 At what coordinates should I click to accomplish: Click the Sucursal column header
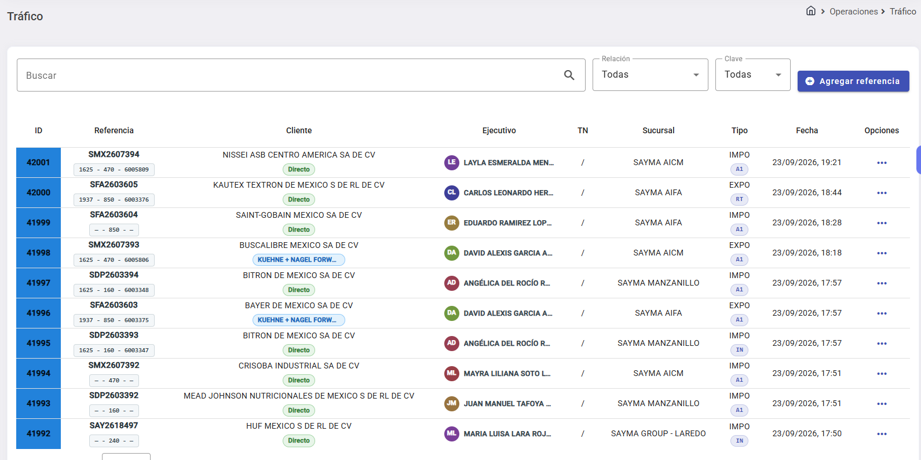[658, 130]
